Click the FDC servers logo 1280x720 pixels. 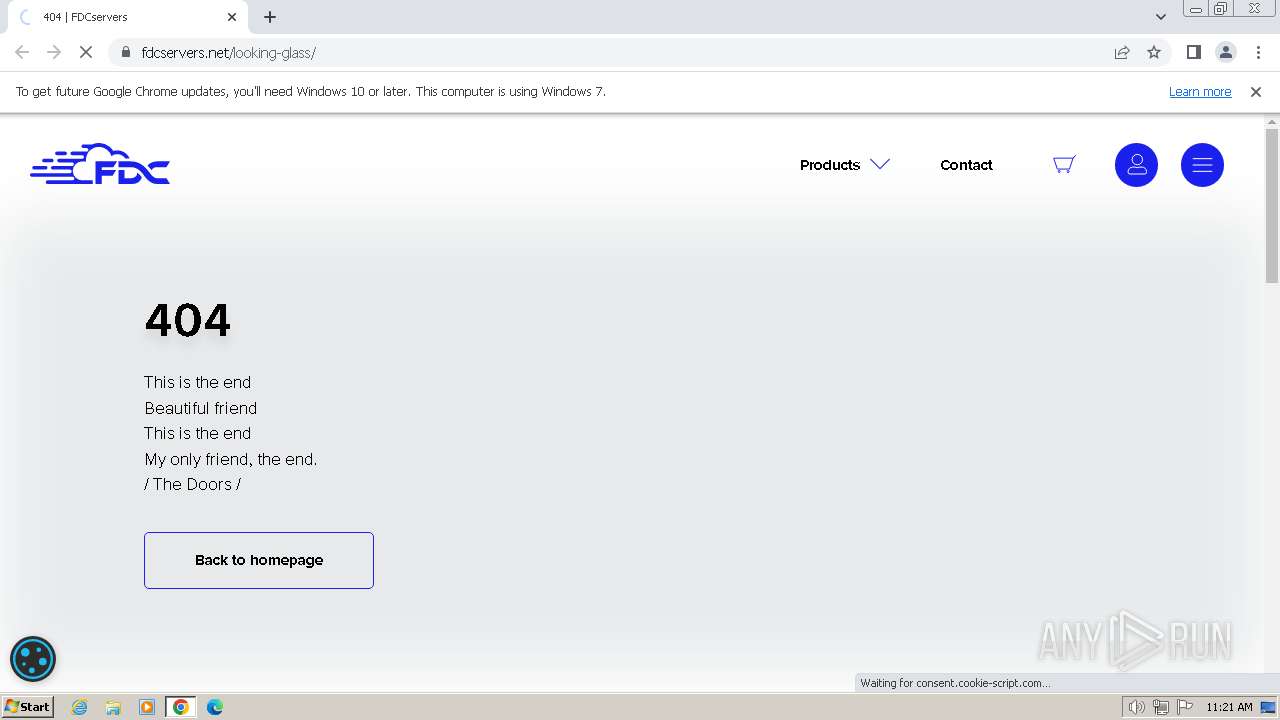point(100,164)
